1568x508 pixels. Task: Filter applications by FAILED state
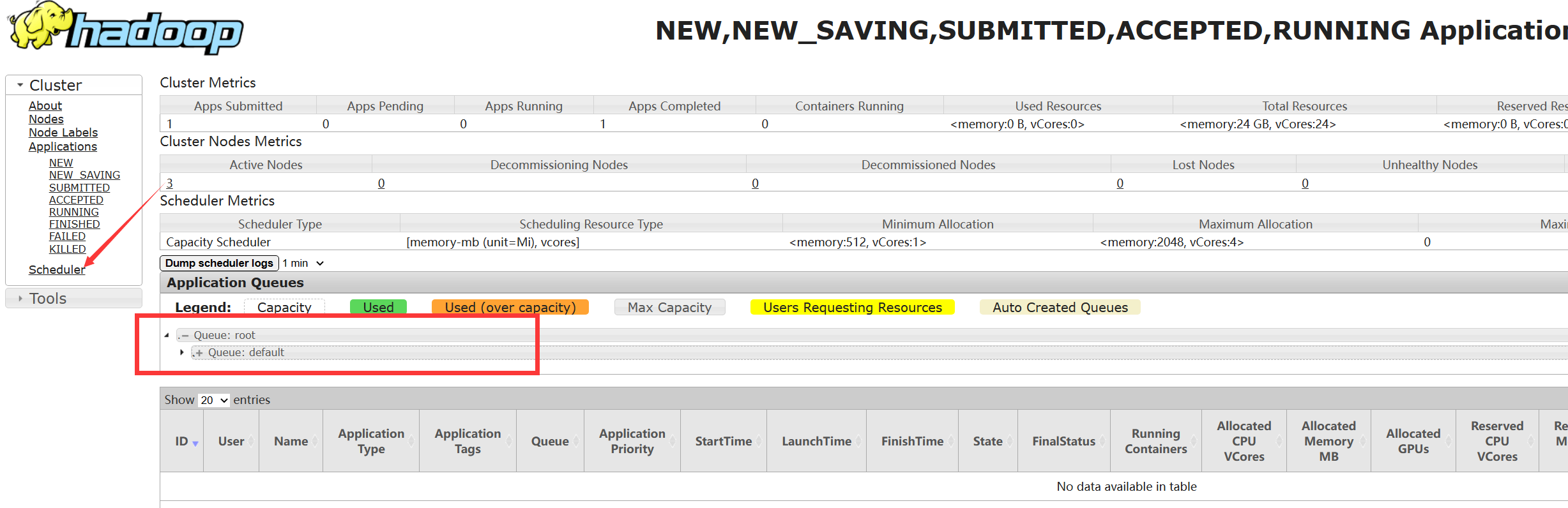[x=67, y=236]
